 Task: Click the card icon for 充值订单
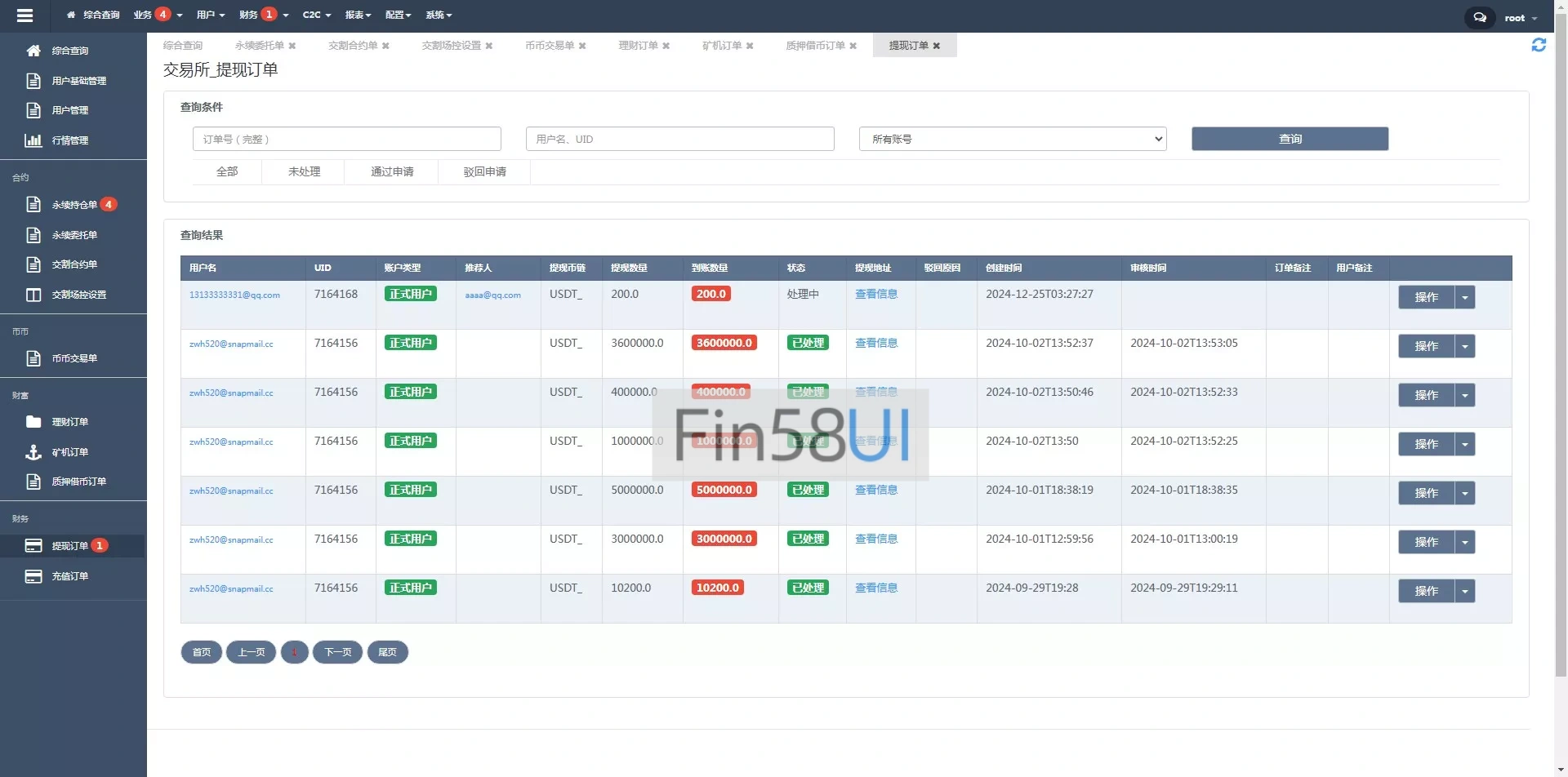(33, 576)
